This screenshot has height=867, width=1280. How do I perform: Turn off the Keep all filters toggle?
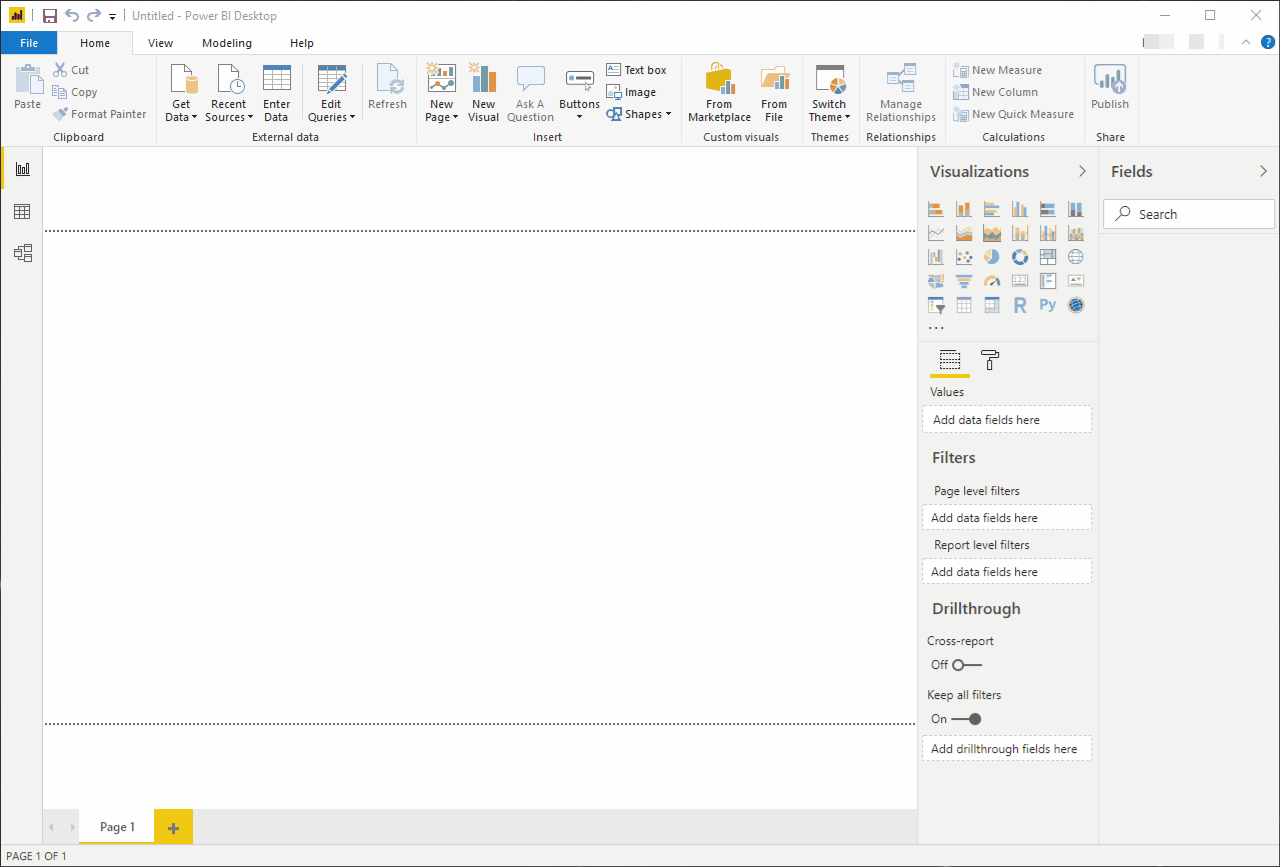pyautogui.click(x=967, y=719)
